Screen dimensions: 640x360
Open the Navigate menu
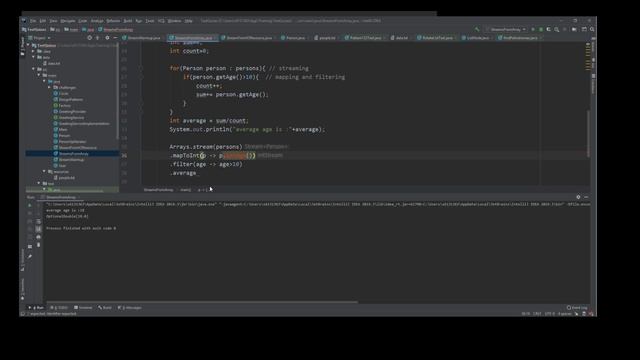(68, 21)
